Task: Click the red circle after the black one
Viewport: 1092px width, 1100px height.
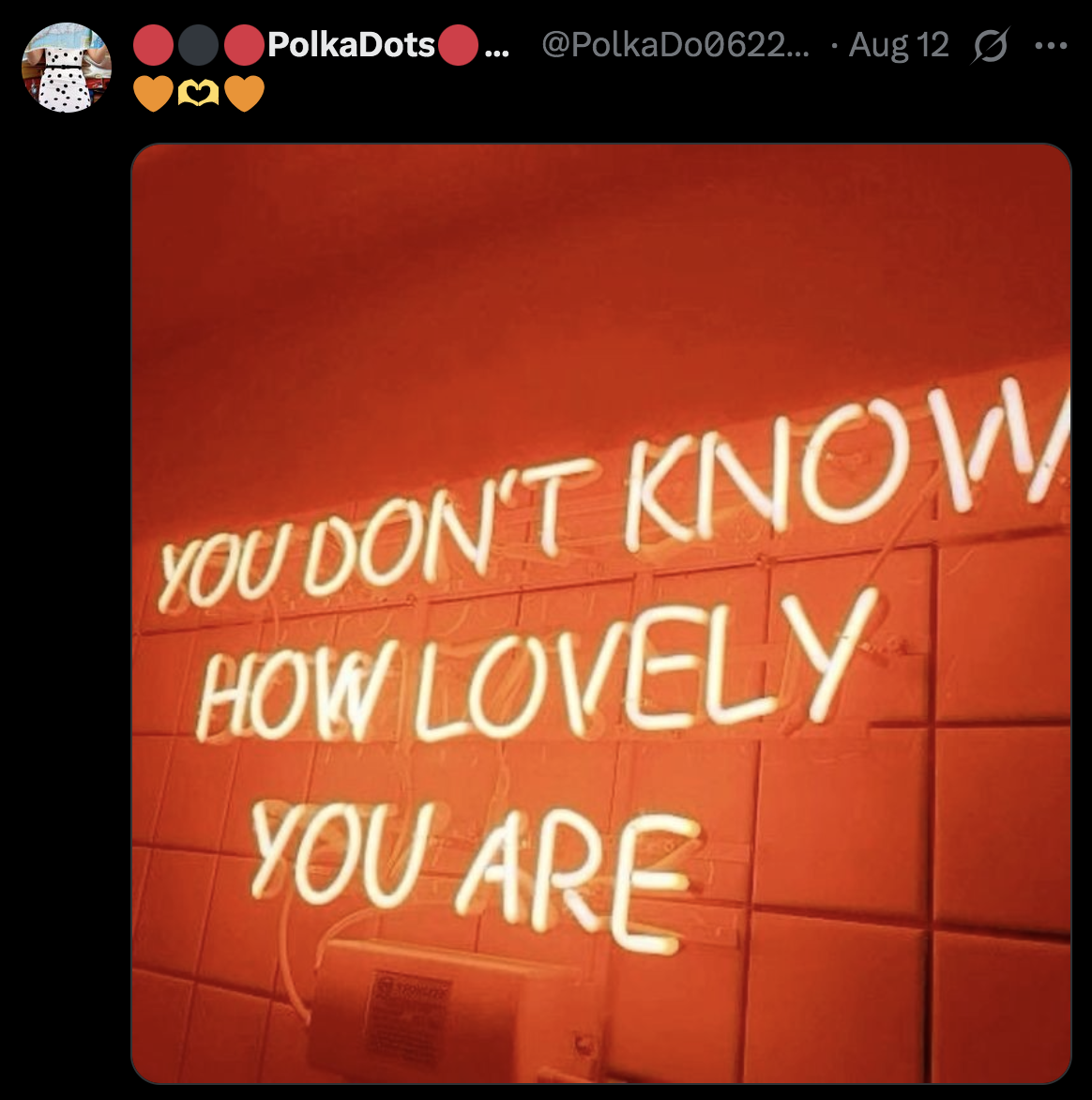Action: 244,45
